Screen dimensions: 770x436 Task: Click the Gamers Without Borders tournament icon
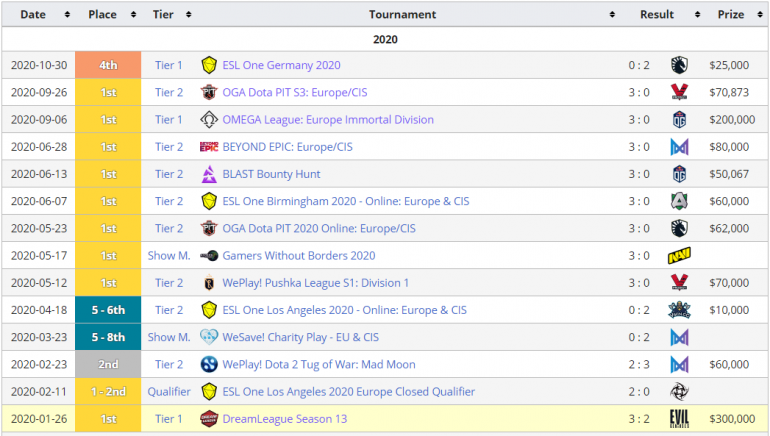point(209,256)
